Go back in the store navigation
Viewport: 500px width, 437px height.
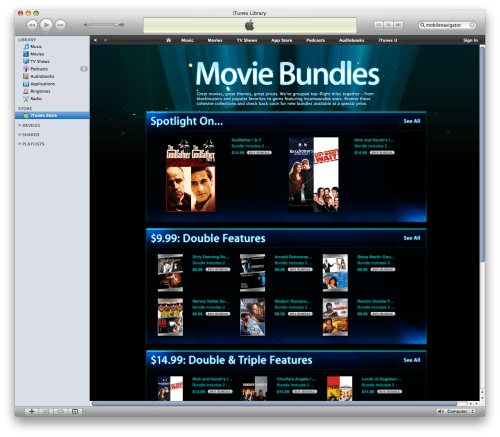tap(95, 40)
